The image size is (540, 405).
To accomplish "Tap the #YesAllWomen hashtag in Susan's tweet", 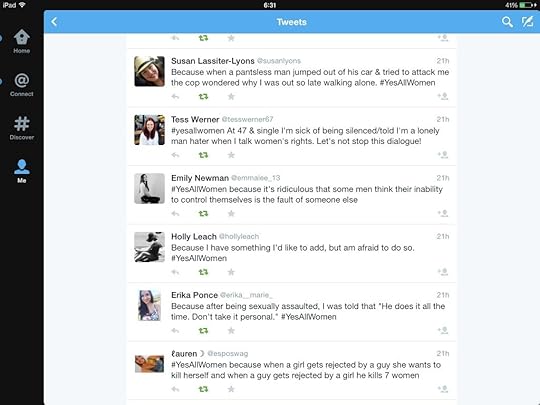I will 407,83.
